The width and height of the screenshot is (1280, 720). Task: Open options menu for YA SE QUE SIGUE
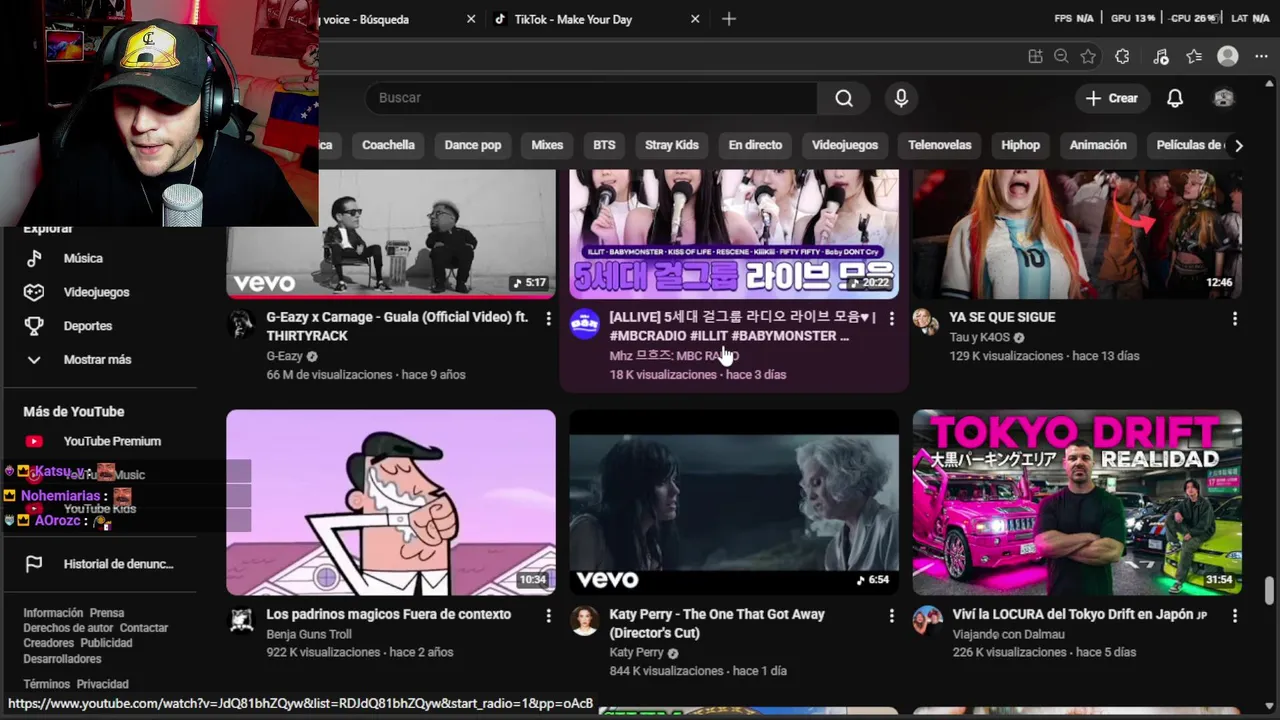(x=1234, y=318)
